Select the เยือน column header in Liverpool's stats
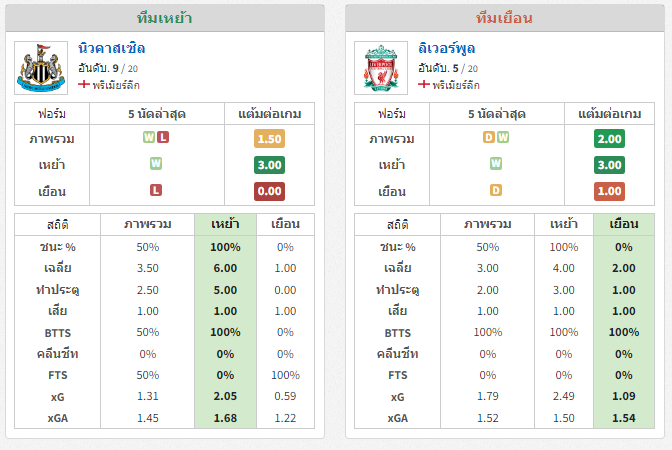The image size is (672, 450). click(x=624, y=225)
